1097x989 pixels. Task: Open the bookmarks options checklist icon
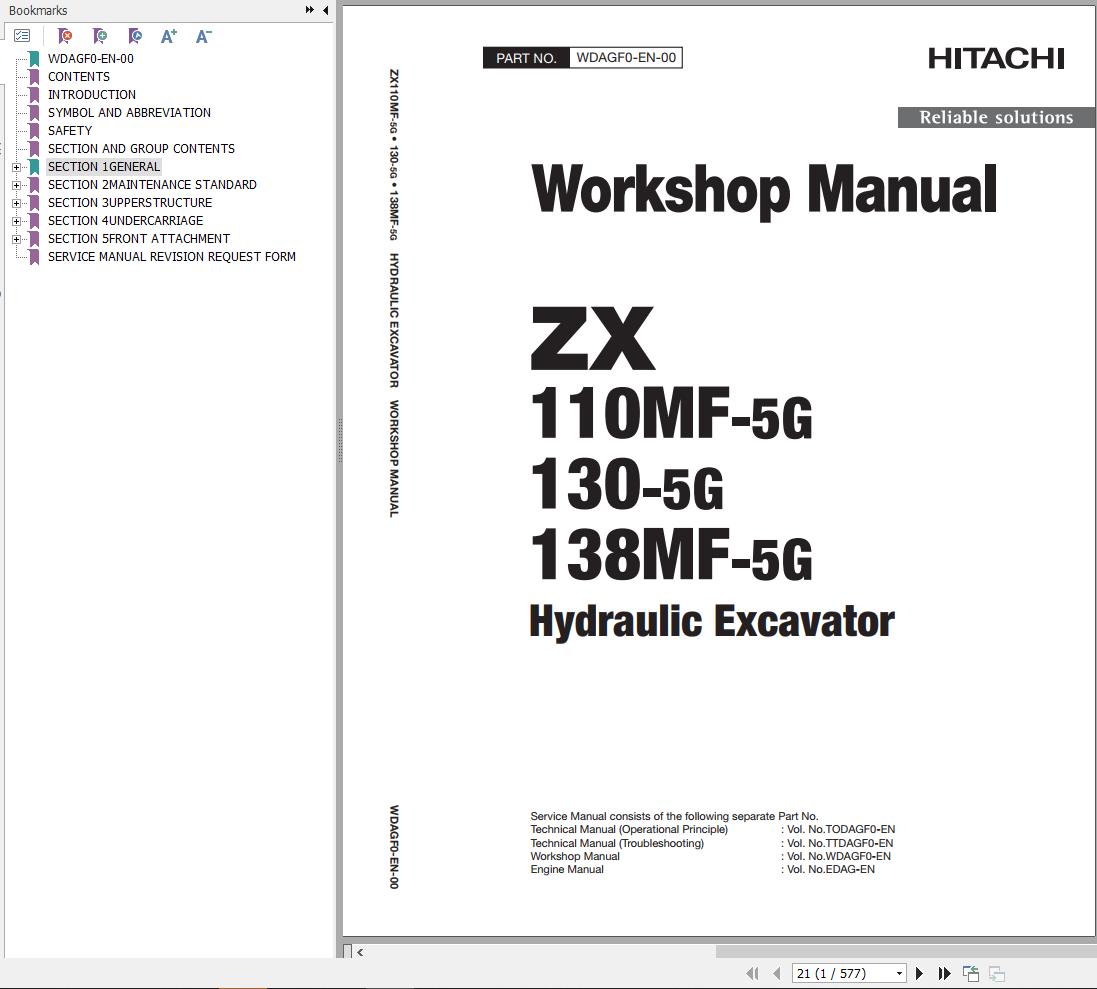(22, 36)
